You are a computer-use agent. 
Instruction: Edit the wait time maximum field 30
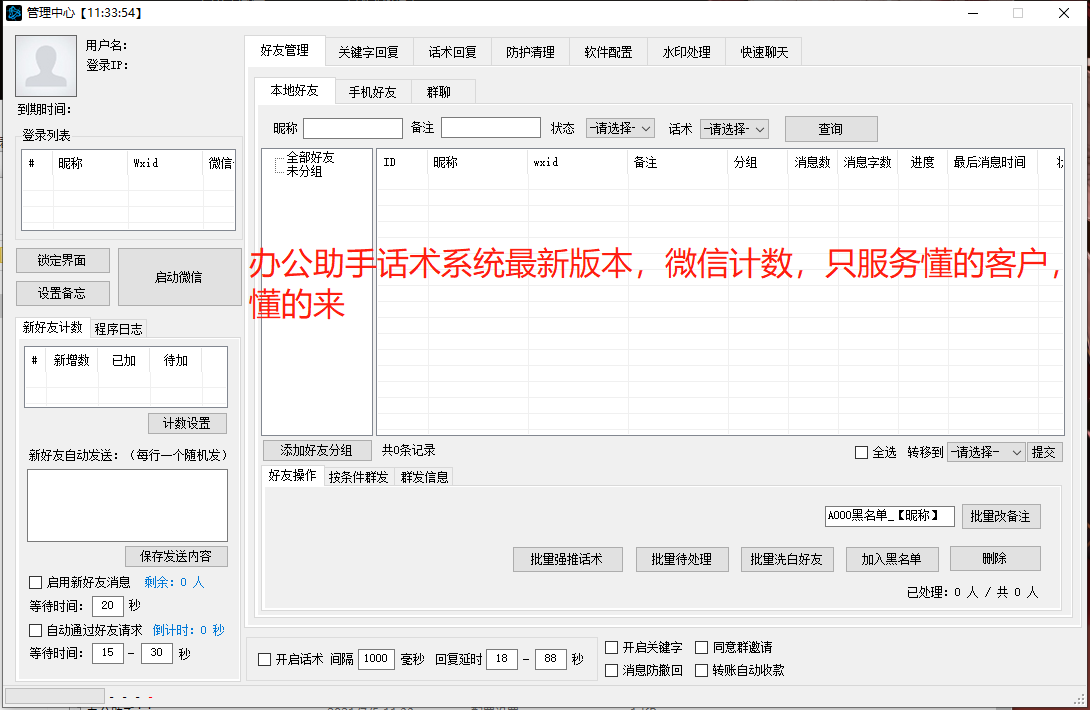pos(156,653)
